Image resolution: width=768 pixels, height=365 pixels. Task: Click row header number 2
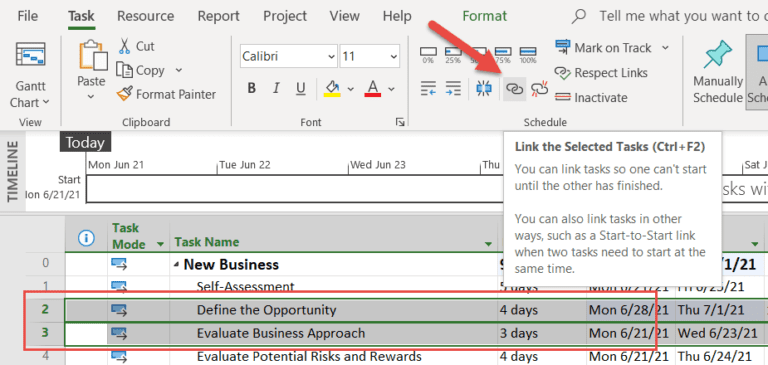point(45,310)
